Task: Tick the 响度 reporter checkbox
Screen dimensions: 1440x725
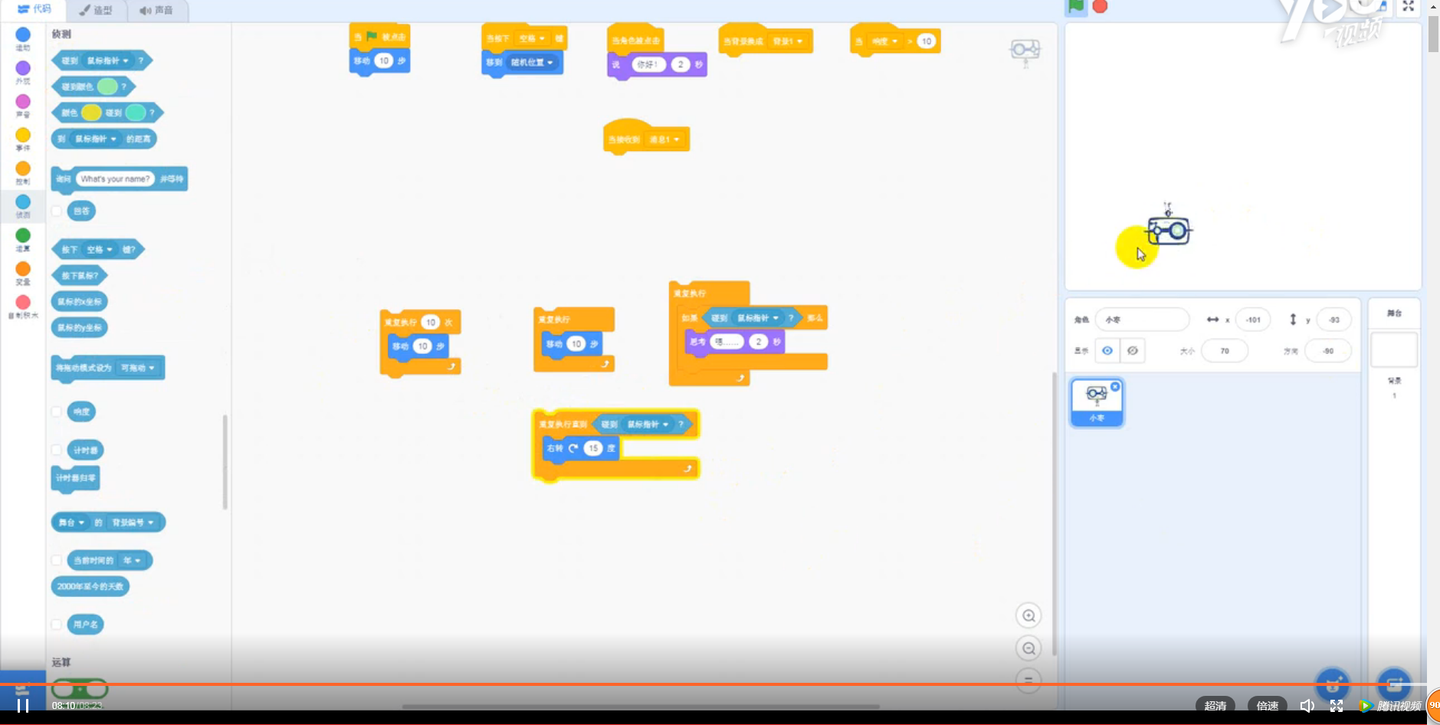Action: point(57,412)
